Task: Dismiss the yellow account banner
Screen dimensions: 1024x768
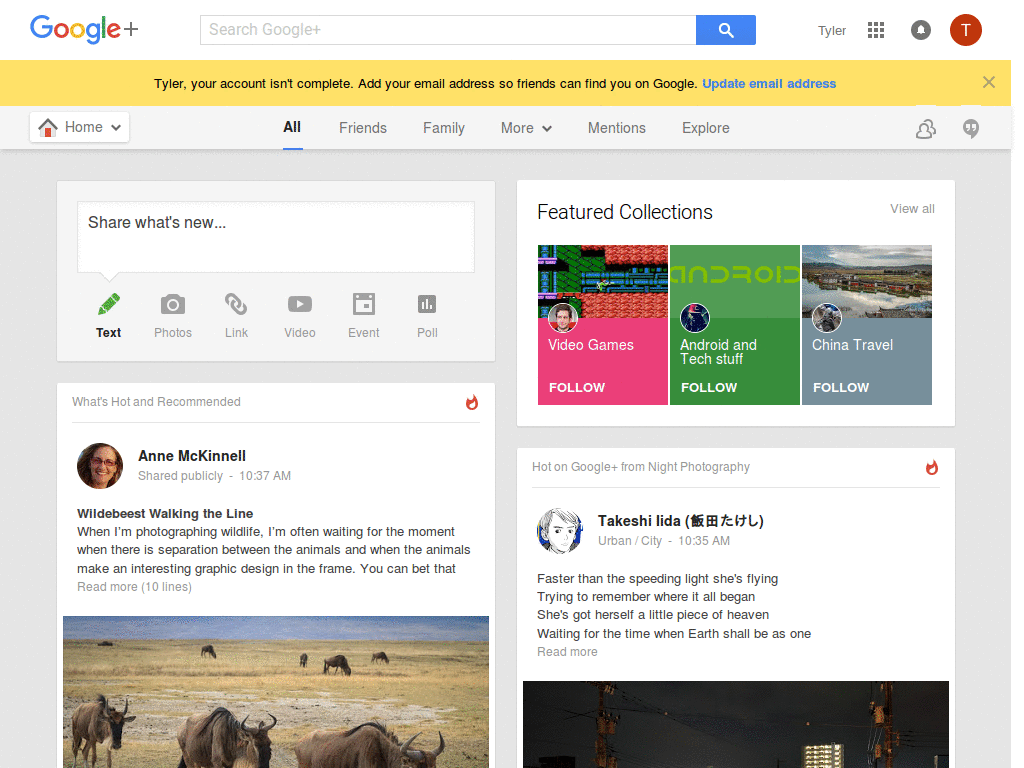Action: point(989,82)
